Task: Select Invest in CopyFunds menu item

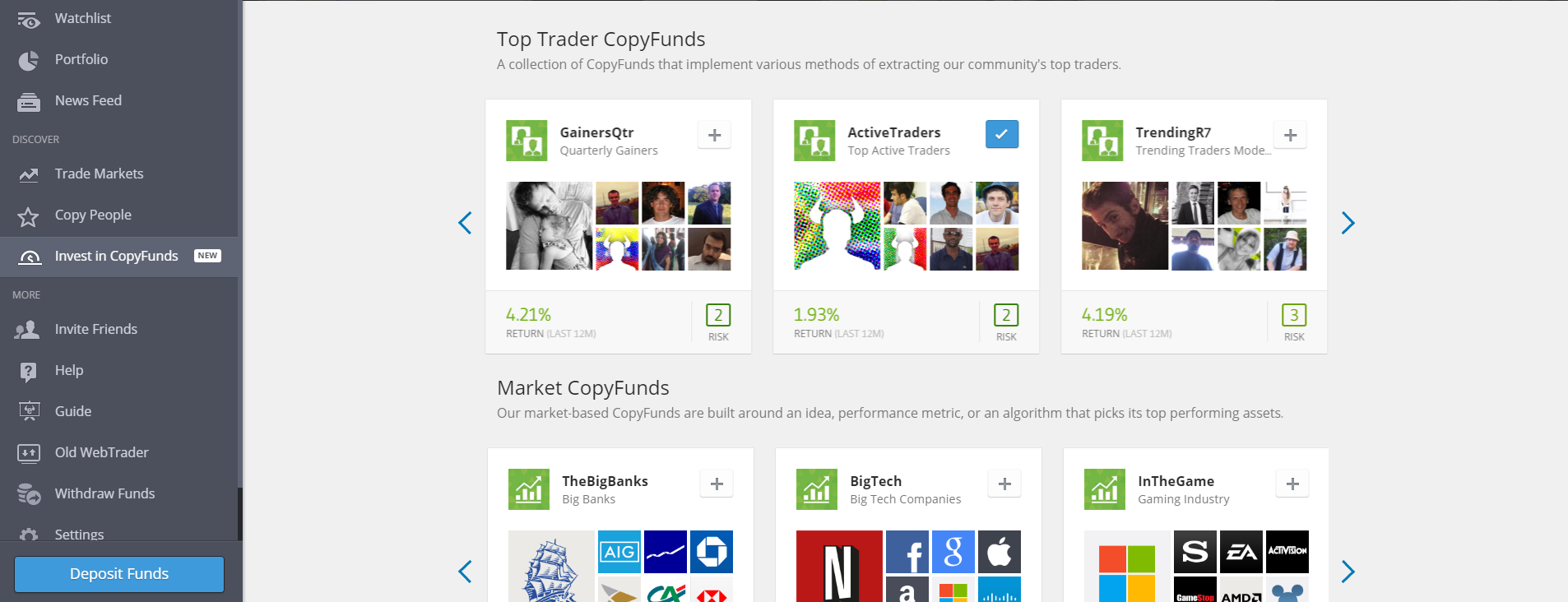Action: pos(119,256)
